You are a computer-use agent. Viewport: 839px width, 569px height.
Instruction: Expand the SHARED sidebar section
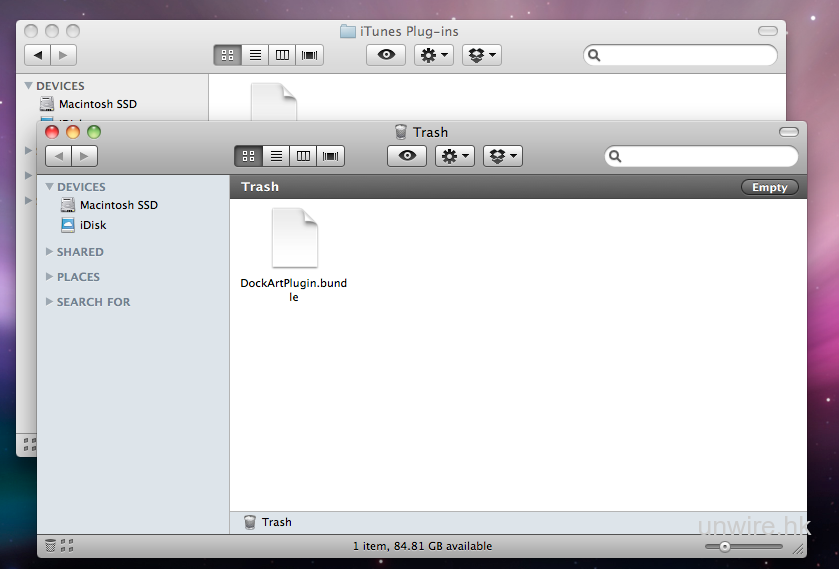click(50, 252)
